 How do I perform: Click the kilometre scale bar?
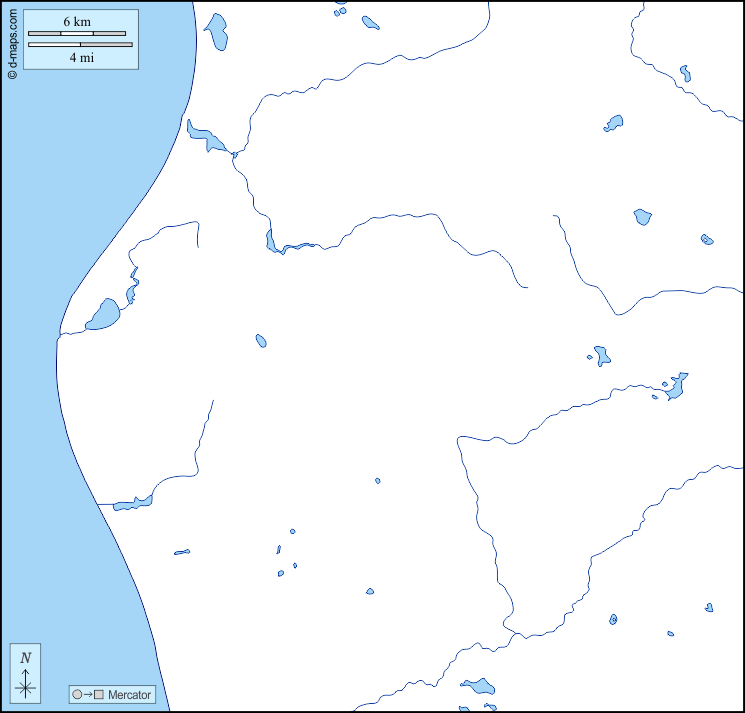point(77,34)
